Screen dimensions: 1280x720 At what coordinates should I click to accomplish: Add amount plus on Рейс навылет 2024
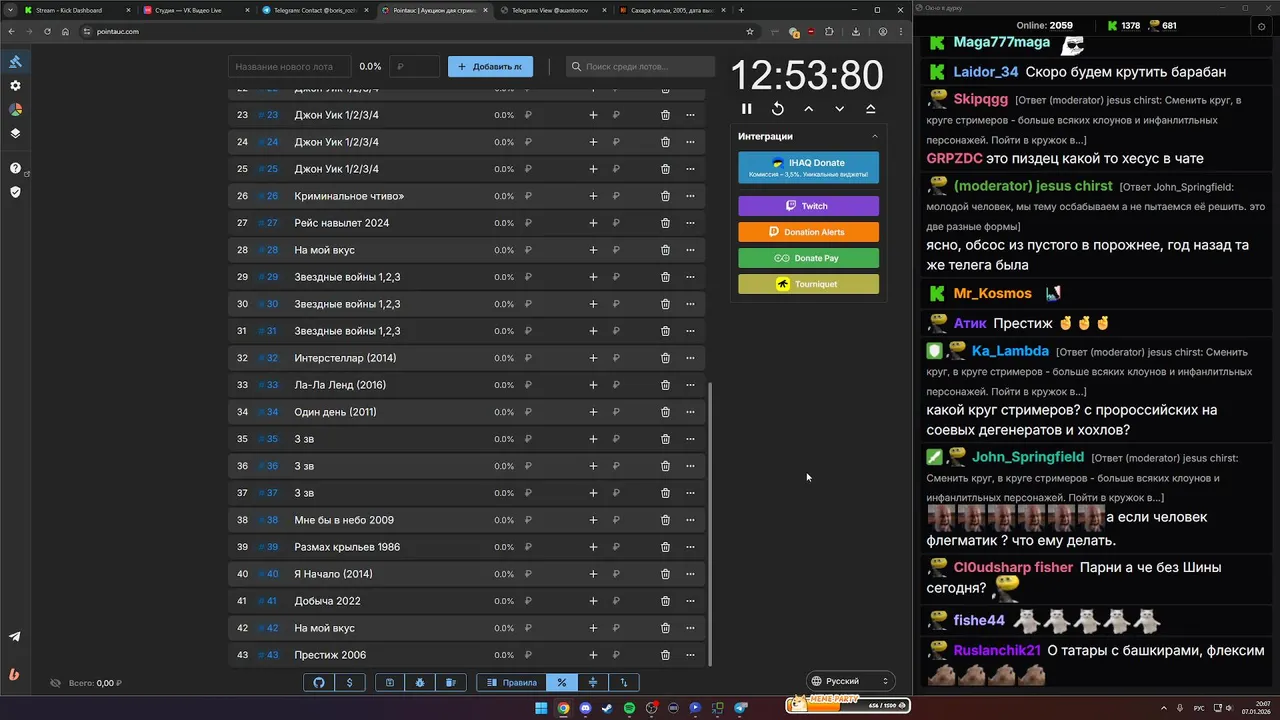click(593, 223)
